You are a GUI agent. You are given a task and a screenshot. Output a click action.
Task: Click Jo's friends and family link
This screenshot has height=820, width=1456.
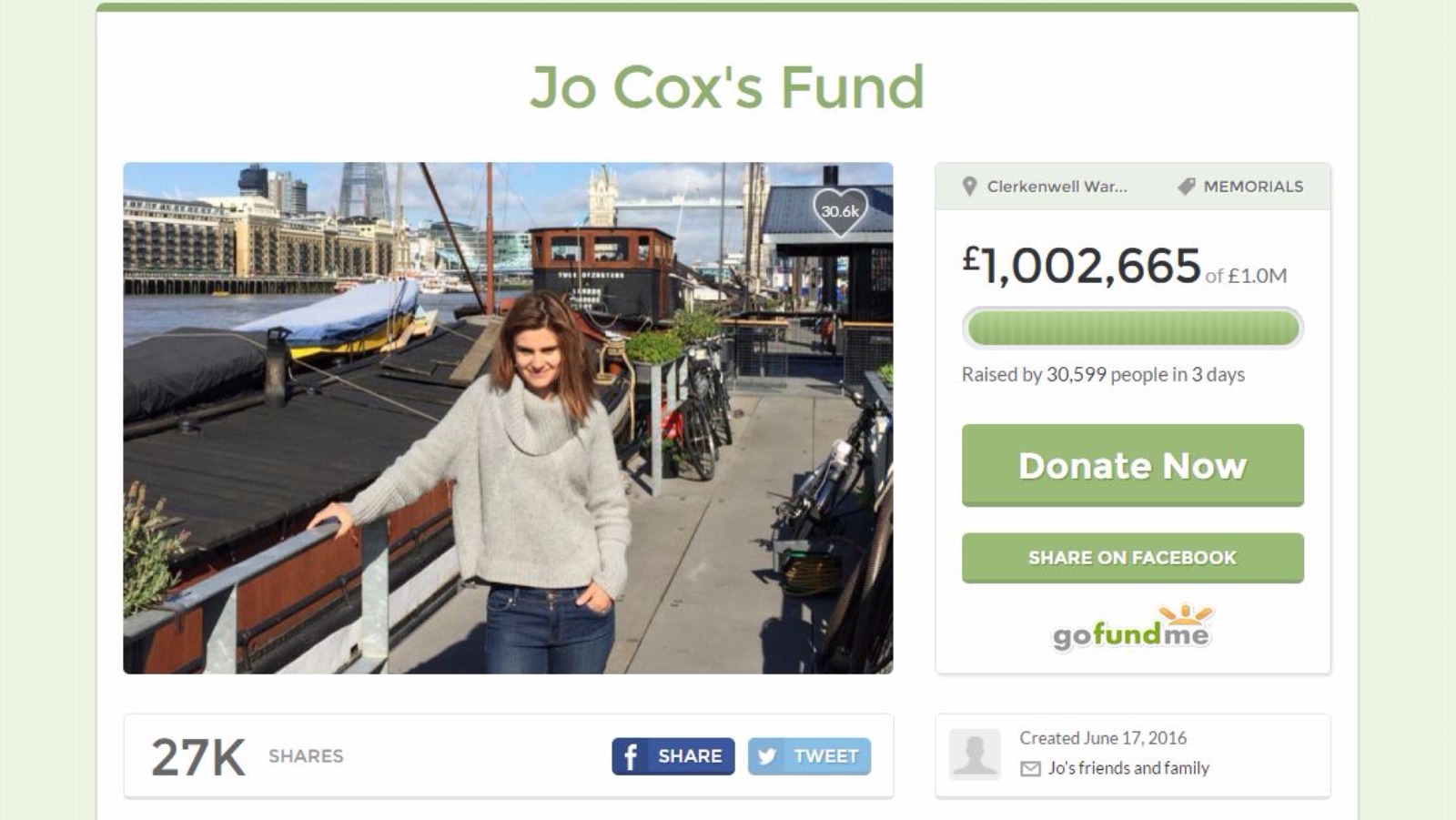(x=1128, y=768)
